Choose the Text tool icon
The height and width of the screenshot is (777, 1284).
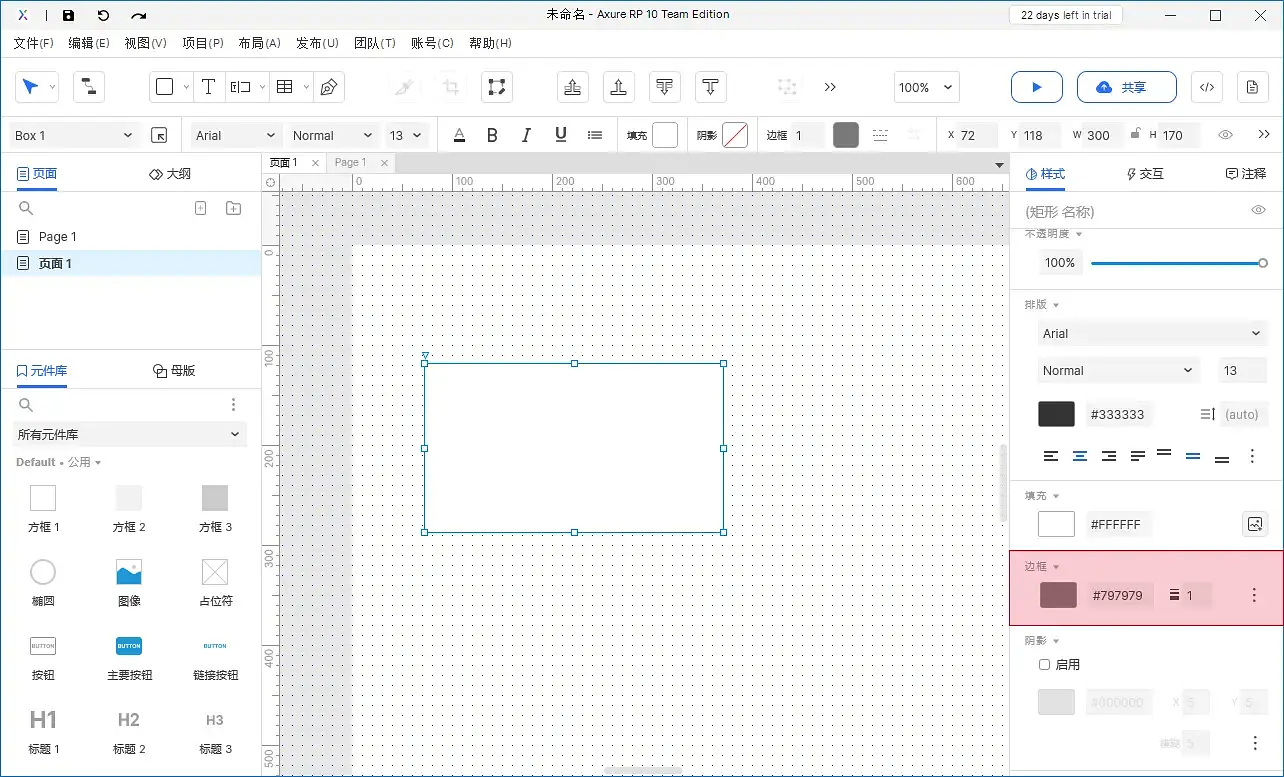208,87
